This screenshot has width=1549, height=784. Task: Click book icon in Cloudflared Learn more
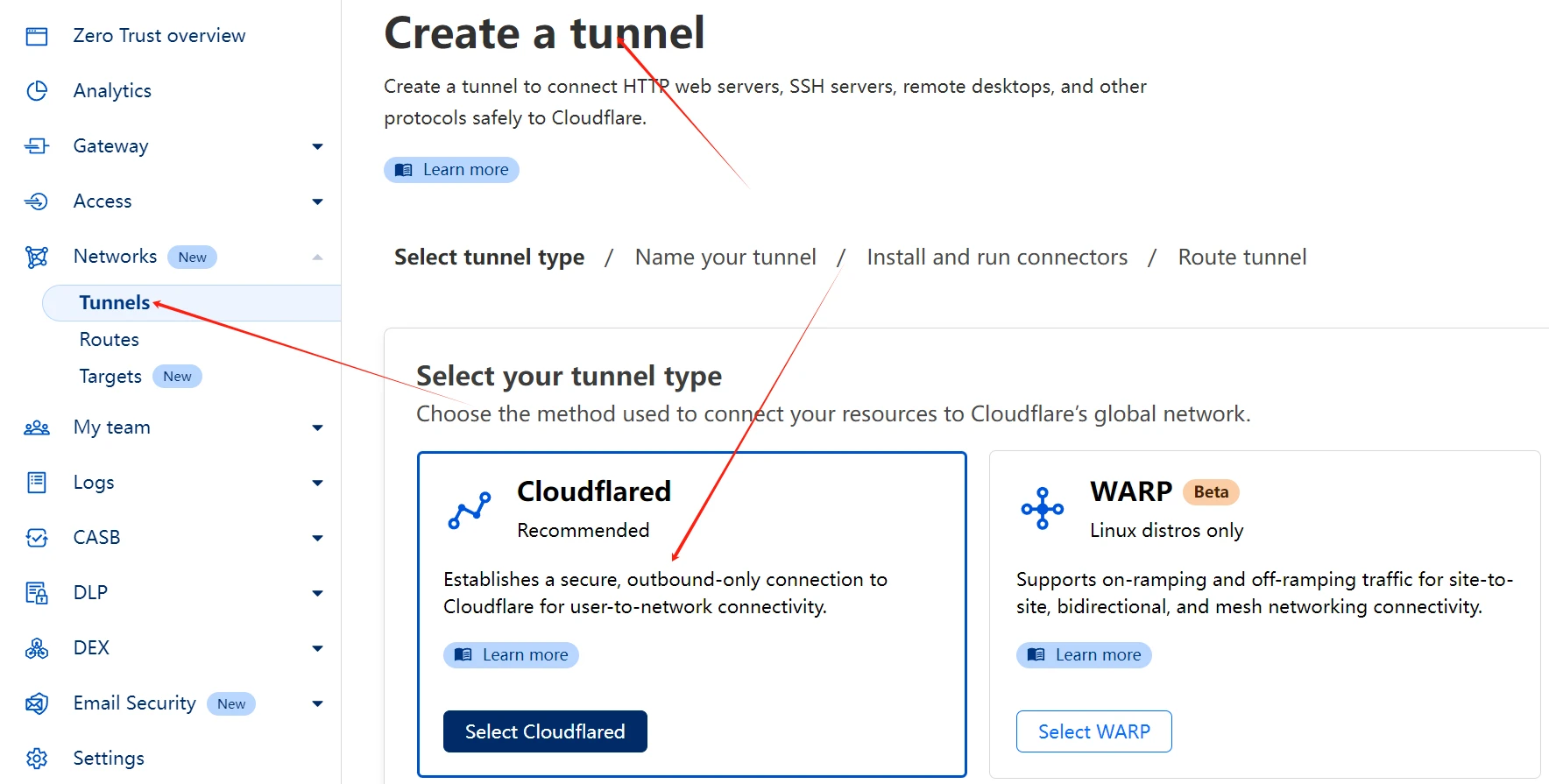tap(463, 655)
